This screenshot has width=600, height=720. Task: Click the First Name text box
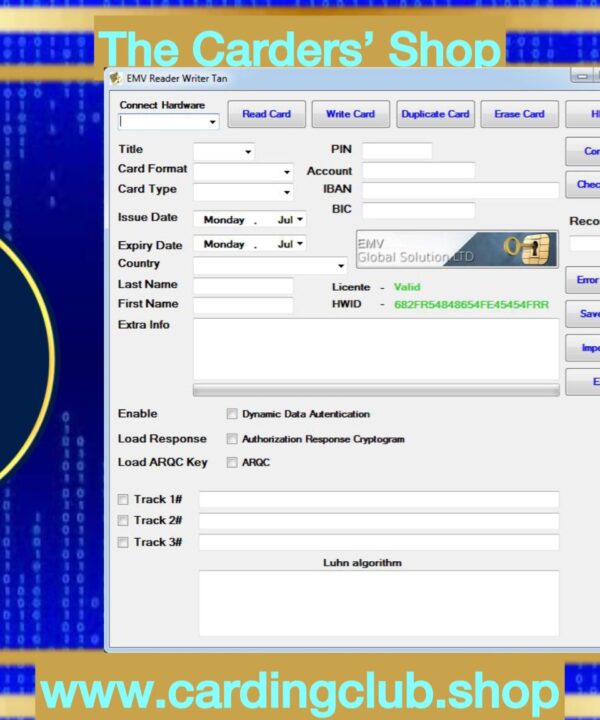click(x=243, y=305)
